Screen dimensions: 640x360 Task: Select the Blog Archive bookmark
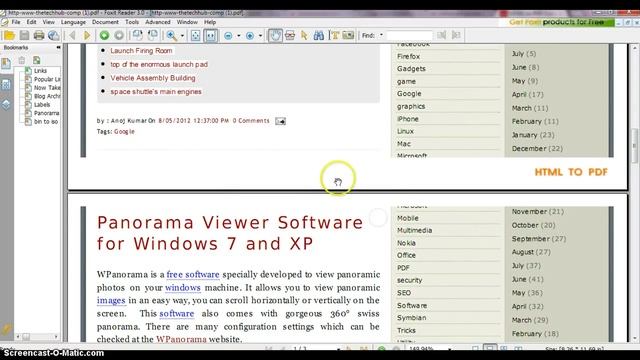pos(47,96)
